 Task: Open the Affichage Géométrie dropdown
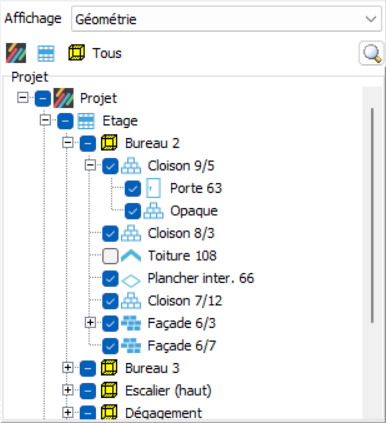point(226,19)
